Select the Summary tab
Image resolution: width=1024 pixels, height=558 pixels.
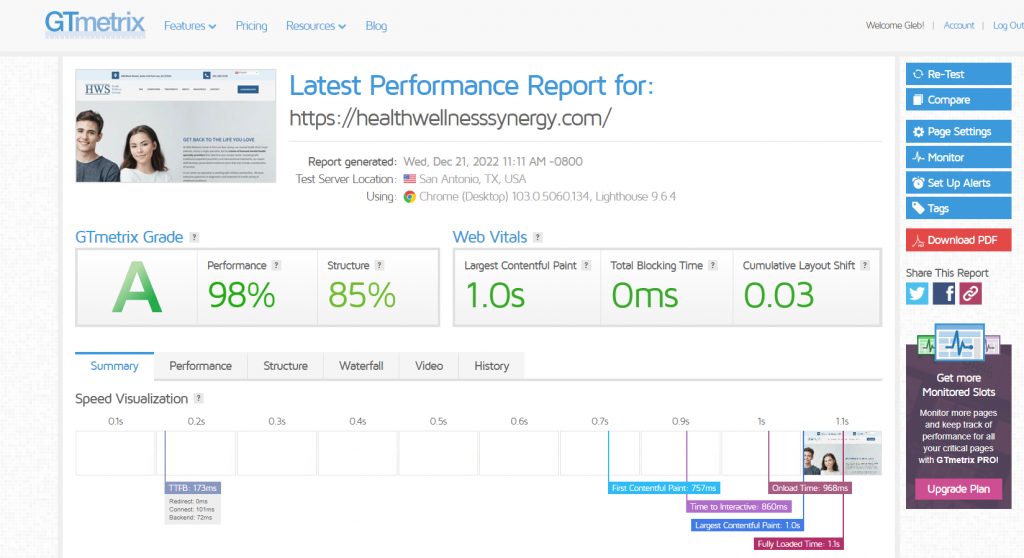pyautogui.click(x=114, y=366)
